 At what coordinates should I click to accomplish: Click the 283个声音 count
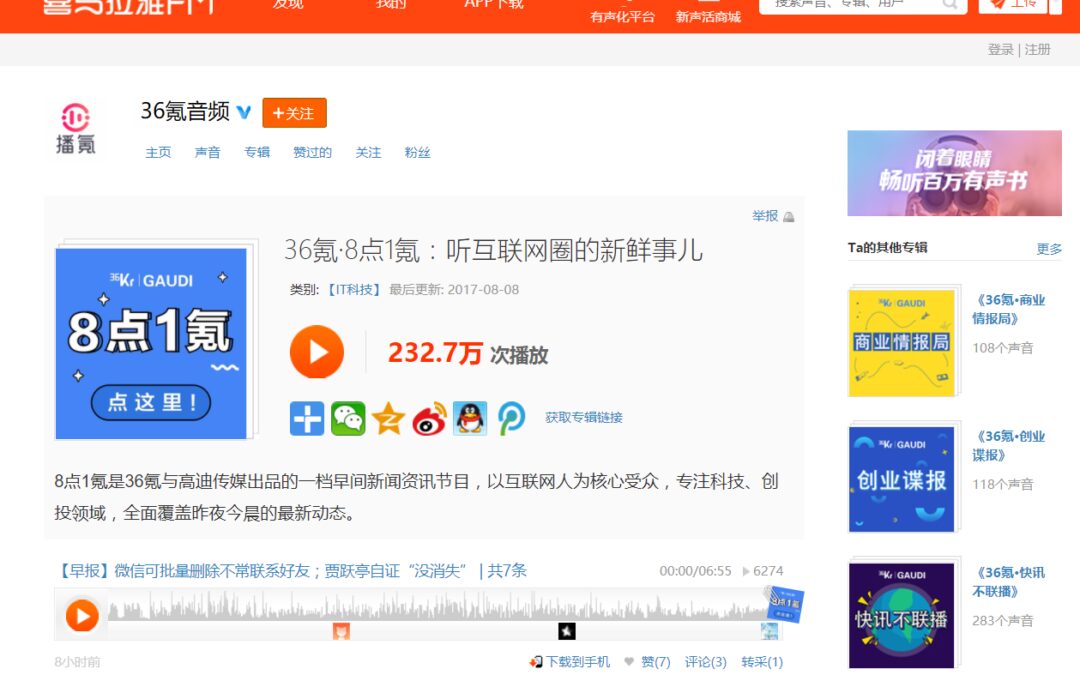(x=1003, y=621)
